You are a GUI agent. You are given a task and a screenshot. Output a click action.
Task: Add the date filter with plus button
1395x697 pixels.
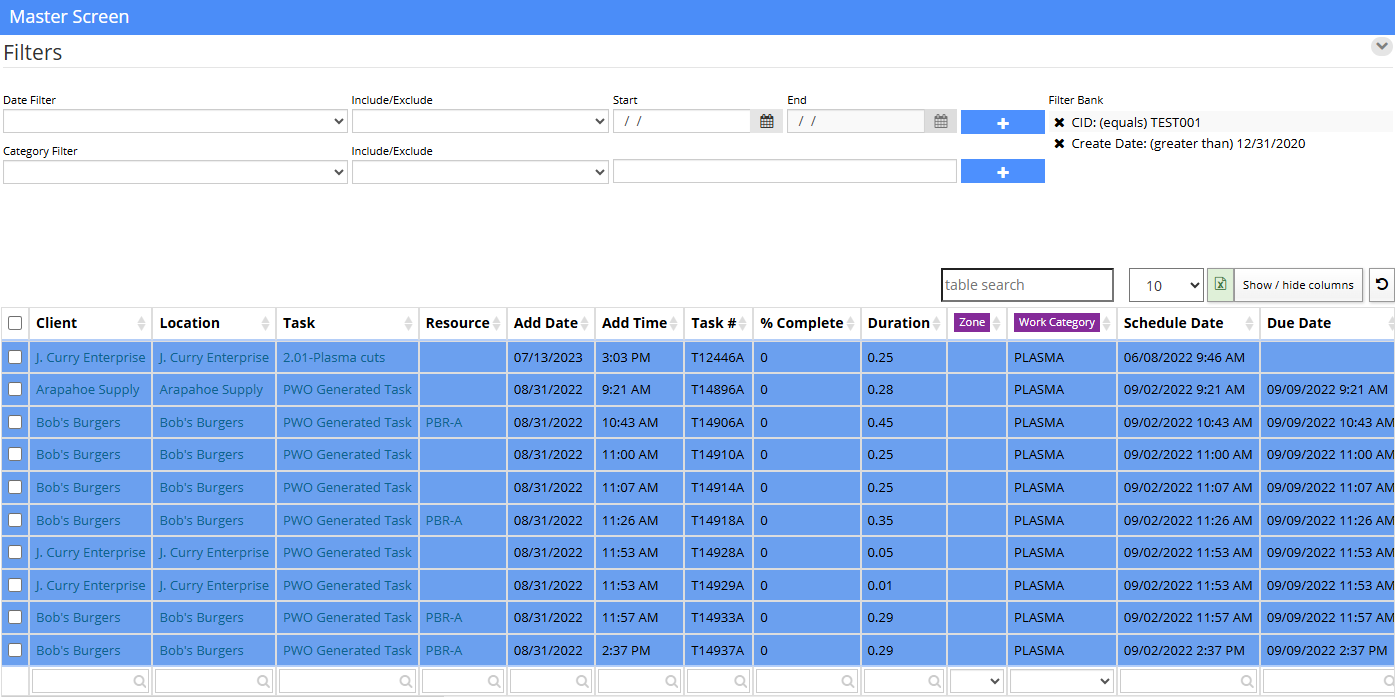(1003, 122)
